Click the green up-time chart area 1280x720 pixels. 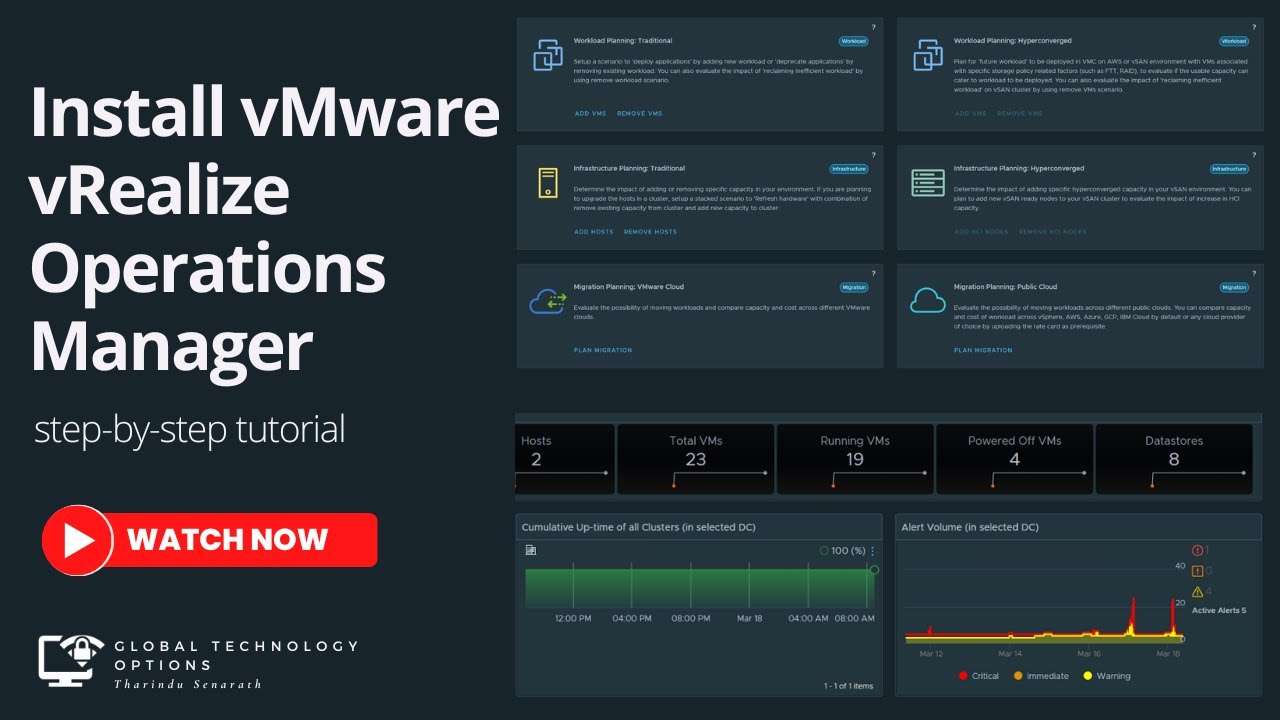(x=700, y=588)
